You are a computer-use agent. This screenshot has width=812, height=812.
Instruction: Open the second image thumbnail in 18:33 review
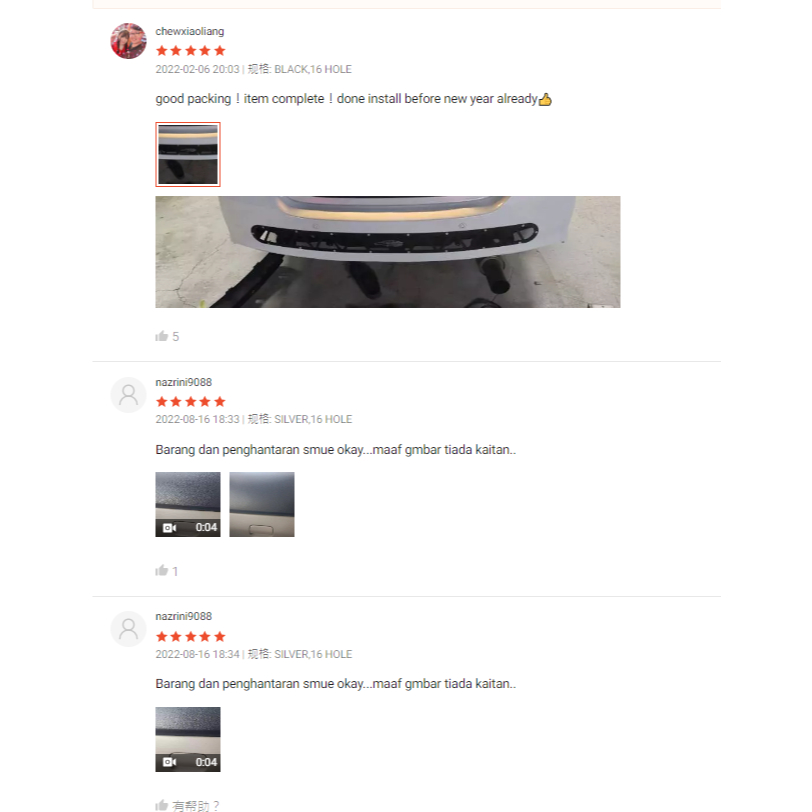[262, 504]
